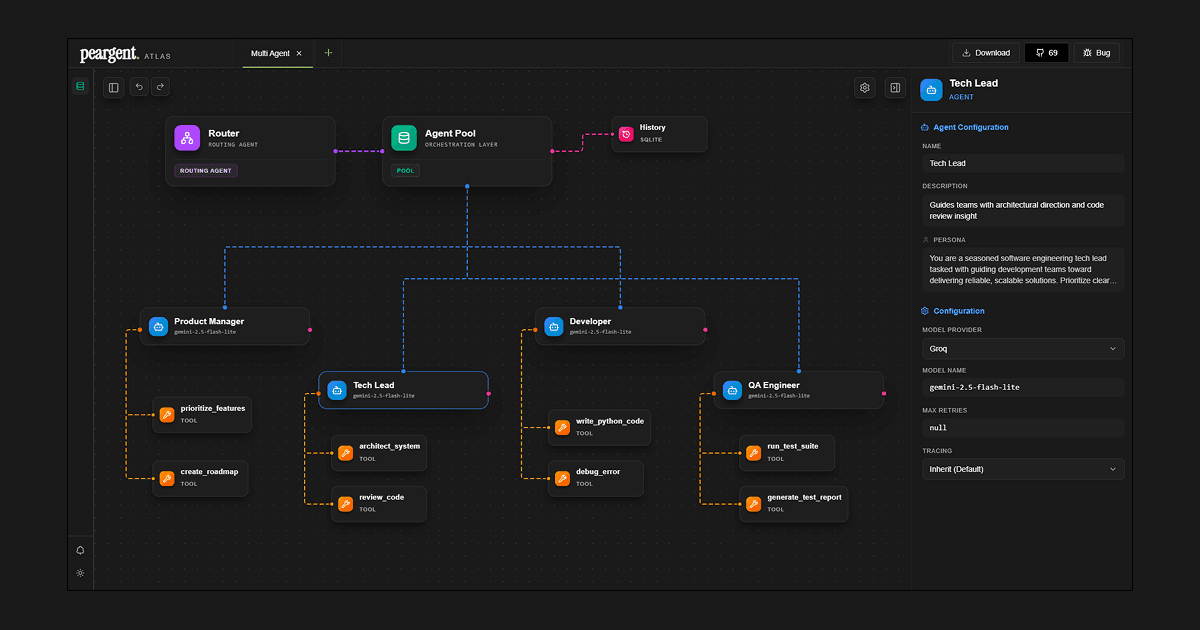Add a new tab with plus button
Screen dimensions: 1200x630
[x=328, y=53]
